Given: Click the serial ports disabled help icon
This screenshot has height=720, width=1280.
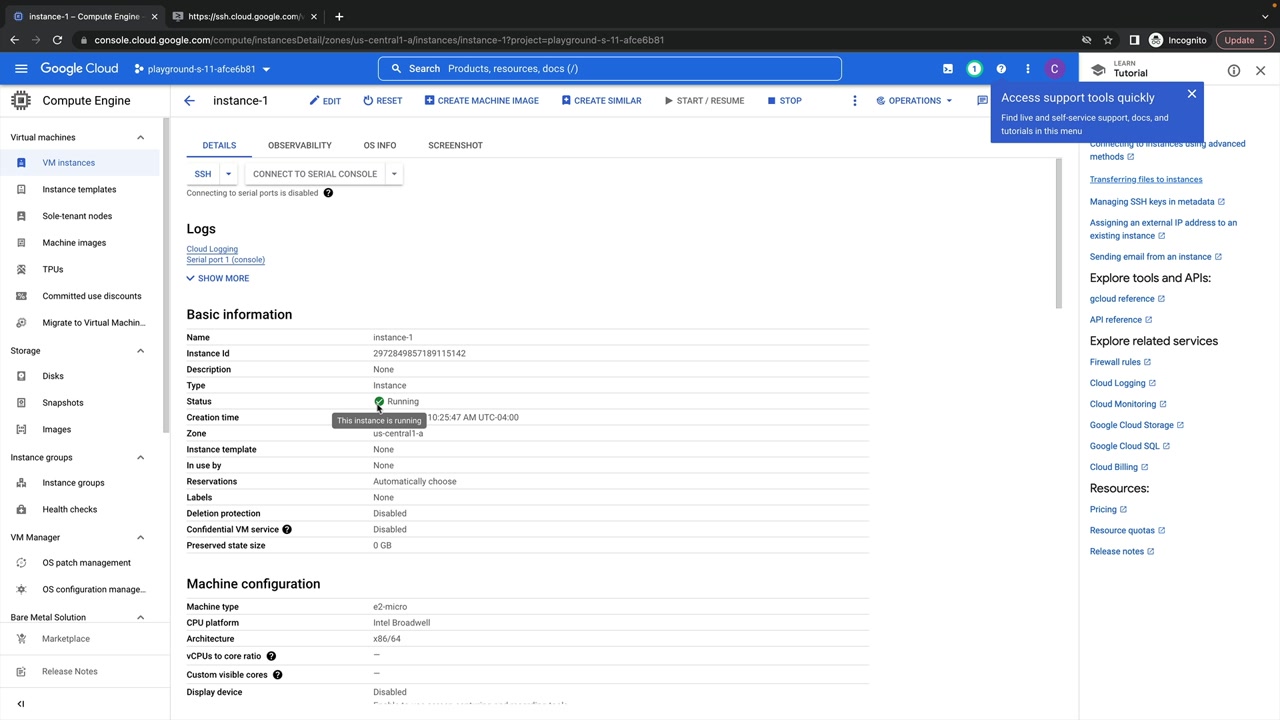Looking at the screenshot, I should [x=328, y=193].
